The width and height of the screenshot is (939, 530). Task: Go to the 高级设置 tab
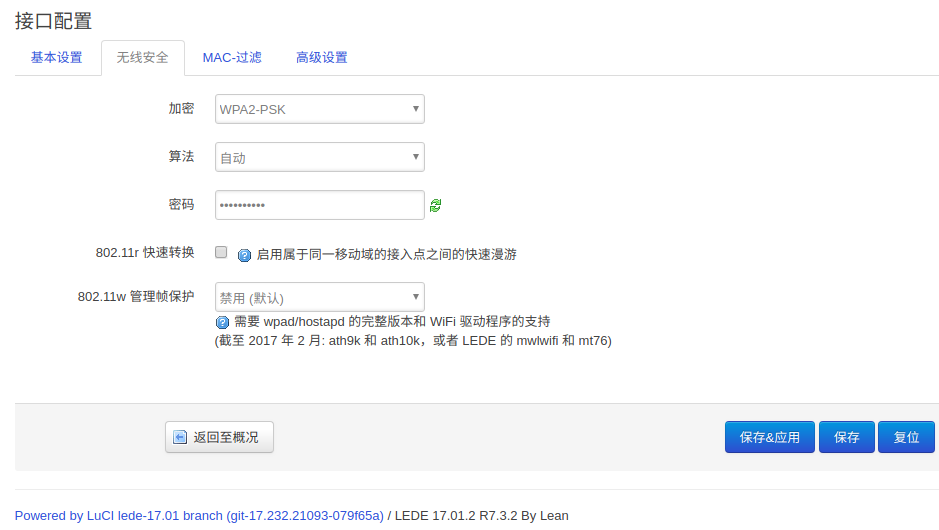click(x=322, y=58)
